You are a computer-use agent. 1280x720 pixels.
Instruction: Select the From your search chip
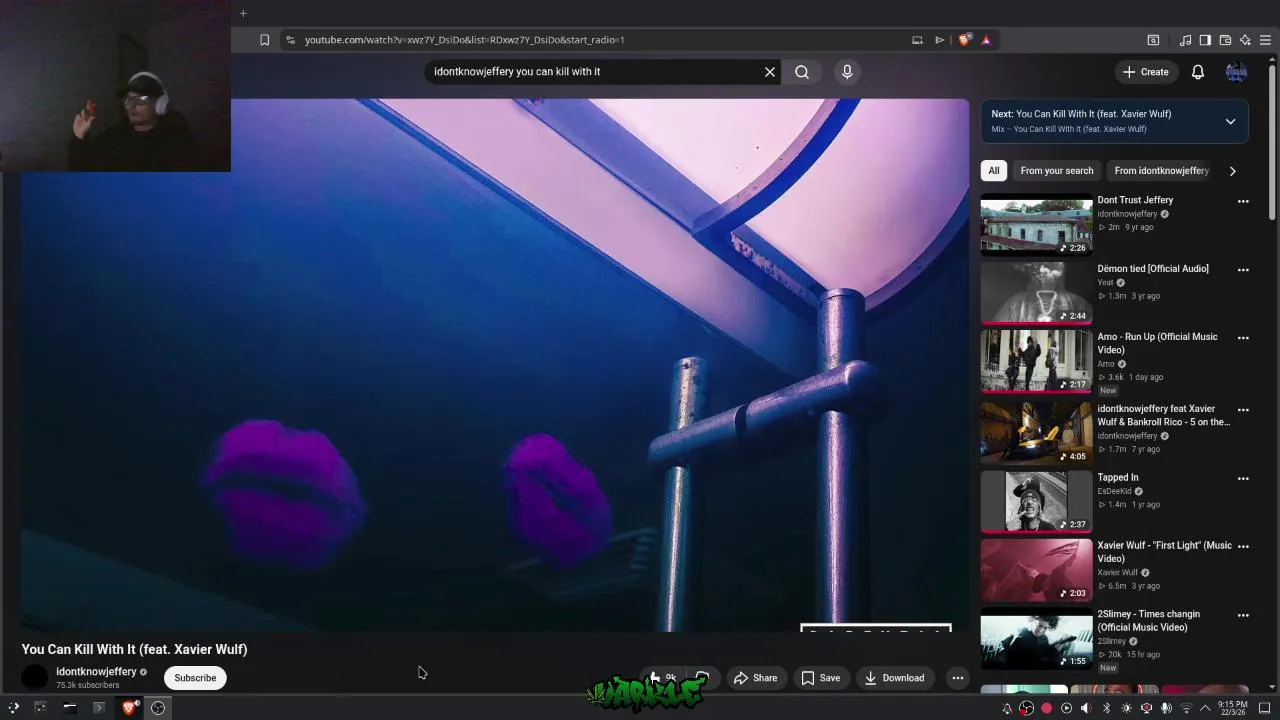(1057, 171)
